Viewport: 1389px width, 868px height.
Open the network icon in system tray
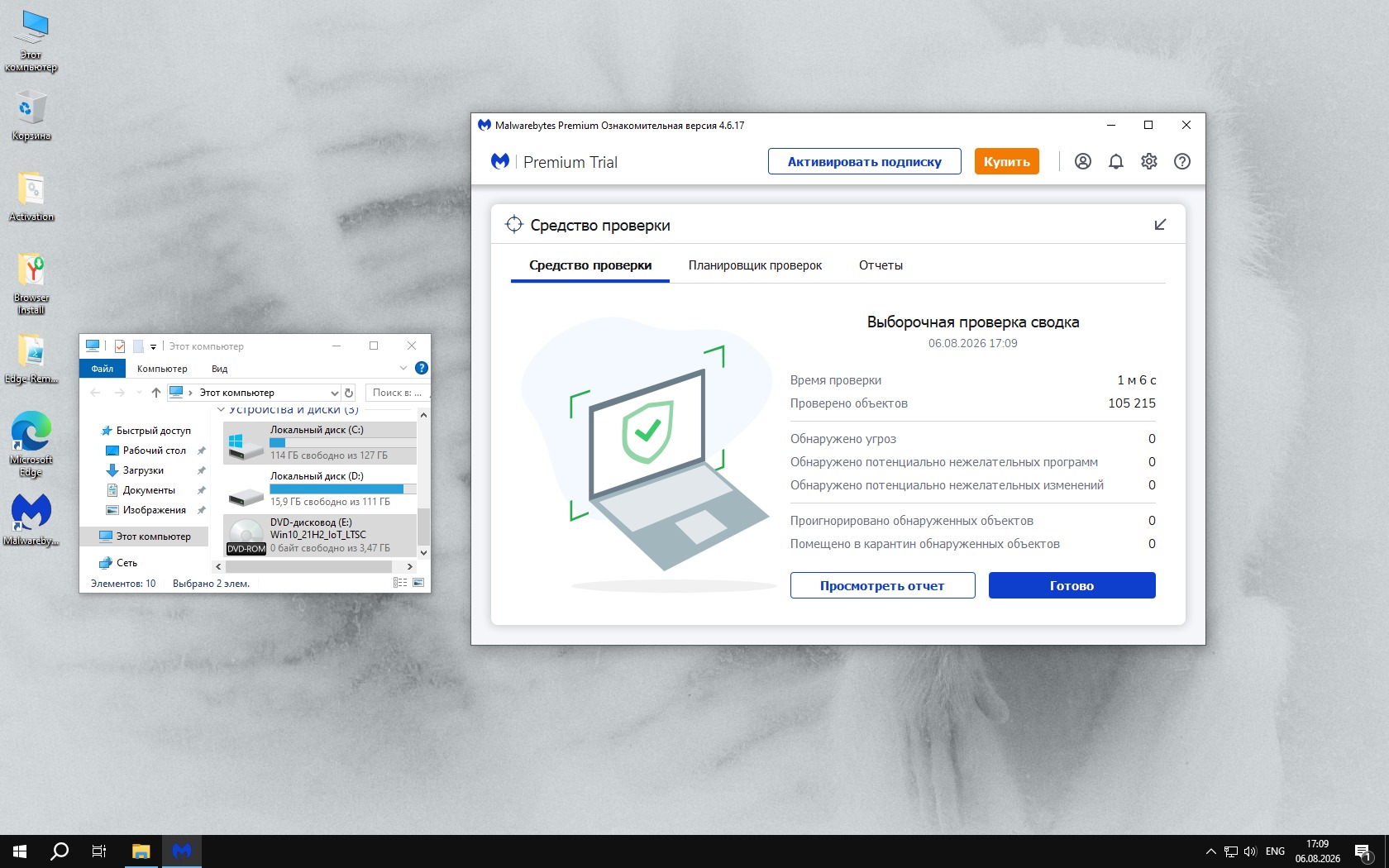click(1231, 851)
